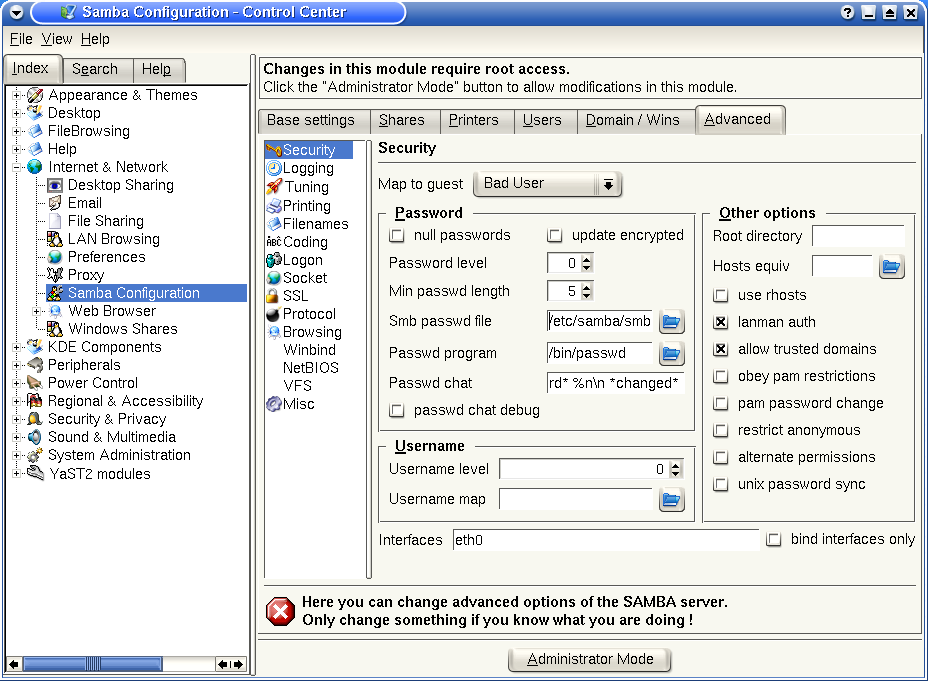The width and height of the screenshot is (928, 681).
Task: Open the Coding ABC icon entry
Action: point(274,242)
